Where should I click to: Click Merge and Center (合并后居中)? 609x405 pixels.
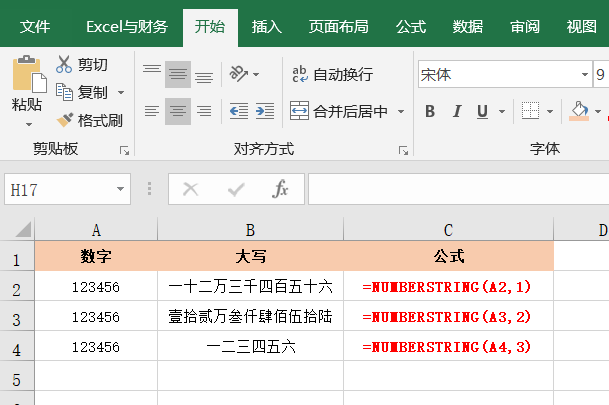(339, 111)
